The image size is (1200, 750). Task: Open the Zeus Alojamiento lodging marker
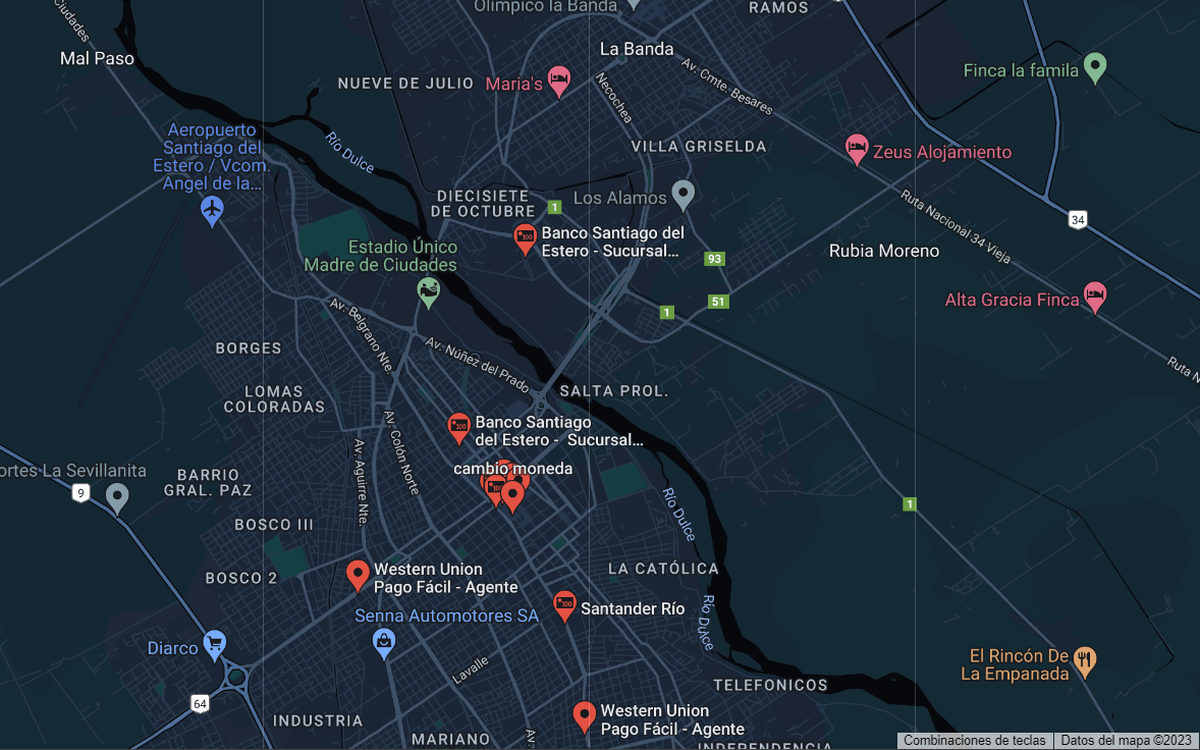pyautogui.click(x=857, y=151)
